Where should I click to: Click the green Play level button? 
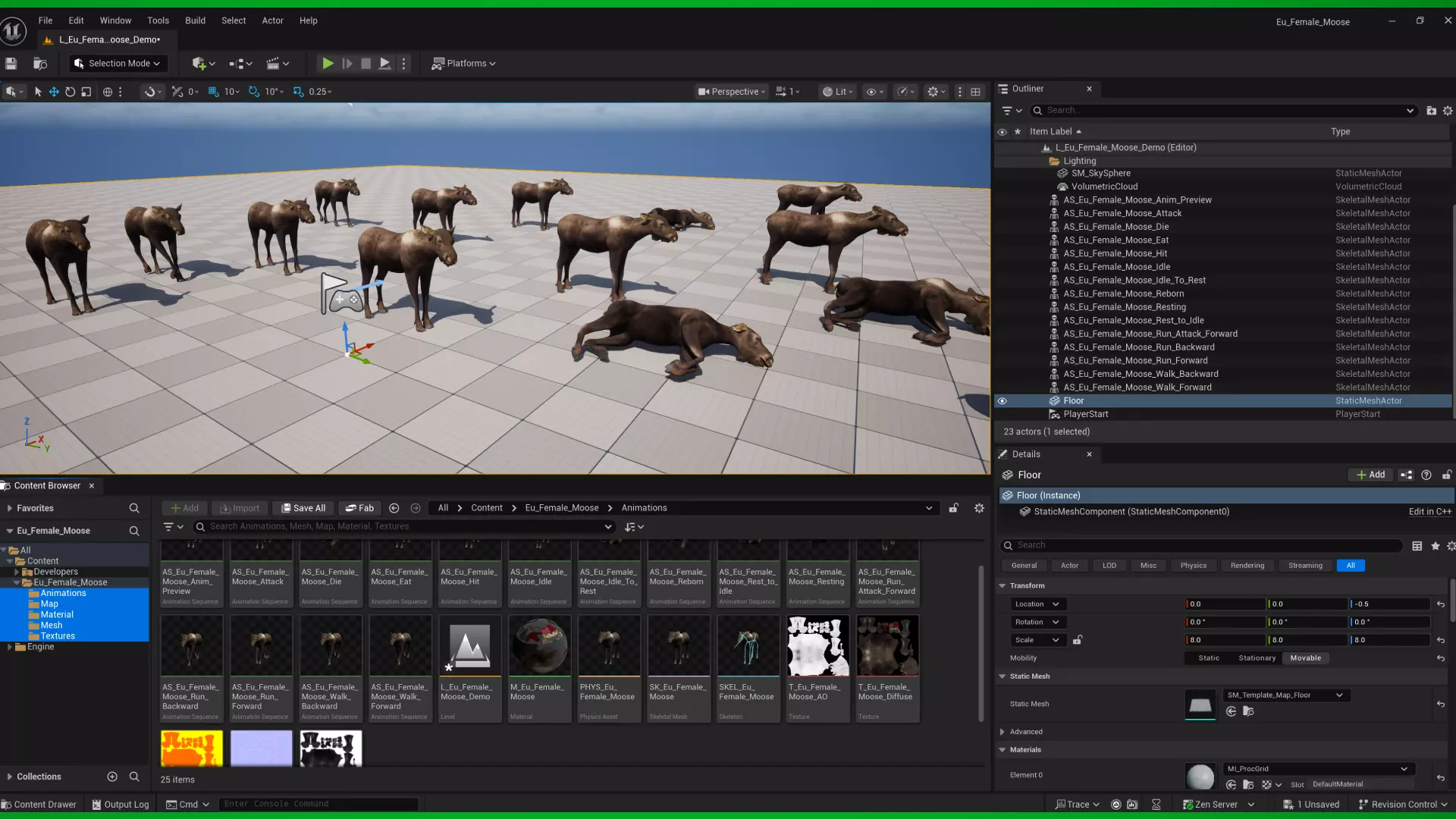[x=327, y=64]
